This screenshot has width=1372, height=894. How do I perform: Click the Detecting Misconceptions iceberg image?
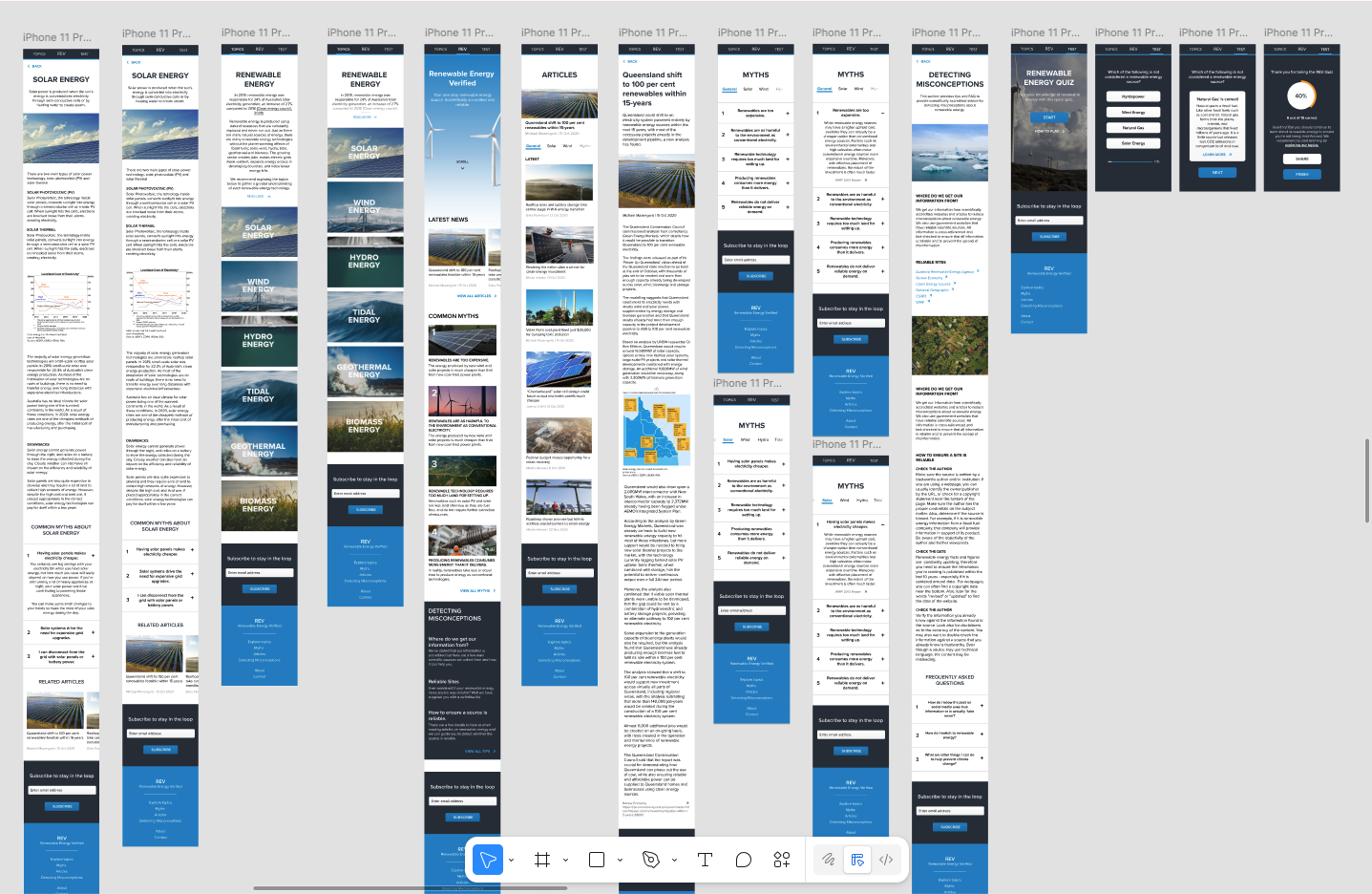pos(950,154)
